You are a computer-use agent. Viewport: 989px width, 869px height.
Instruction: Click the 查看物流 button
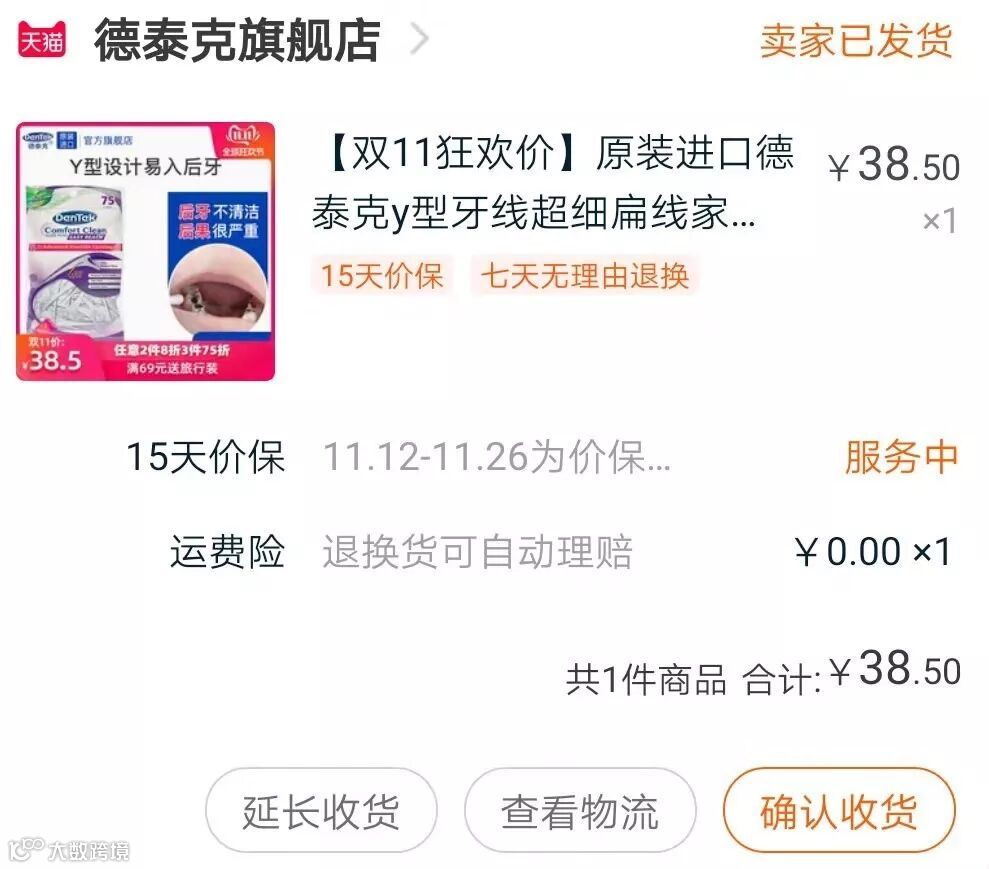pos(580,810)
